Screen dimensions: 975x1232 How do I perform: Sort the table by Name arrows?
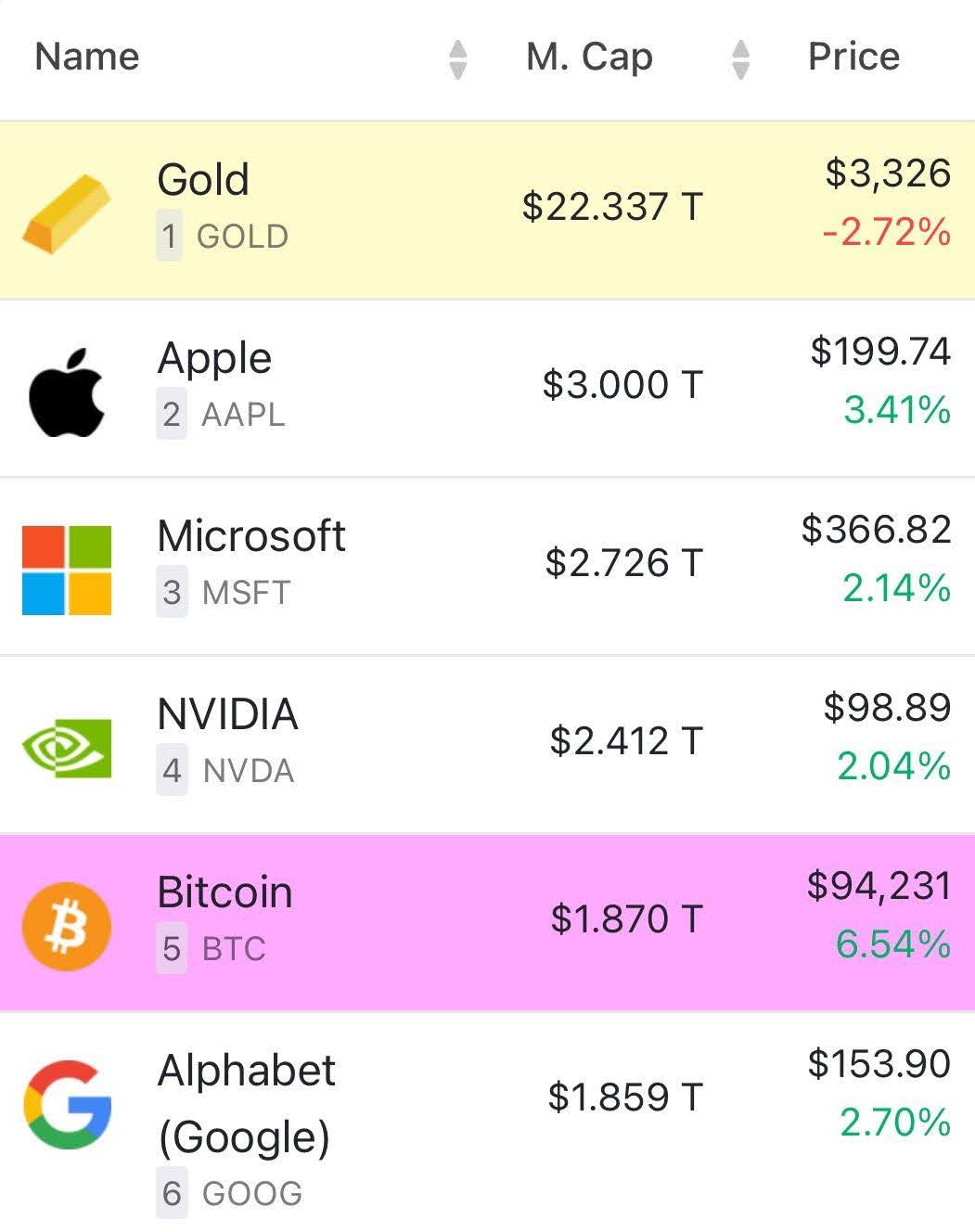click(457, 59)
